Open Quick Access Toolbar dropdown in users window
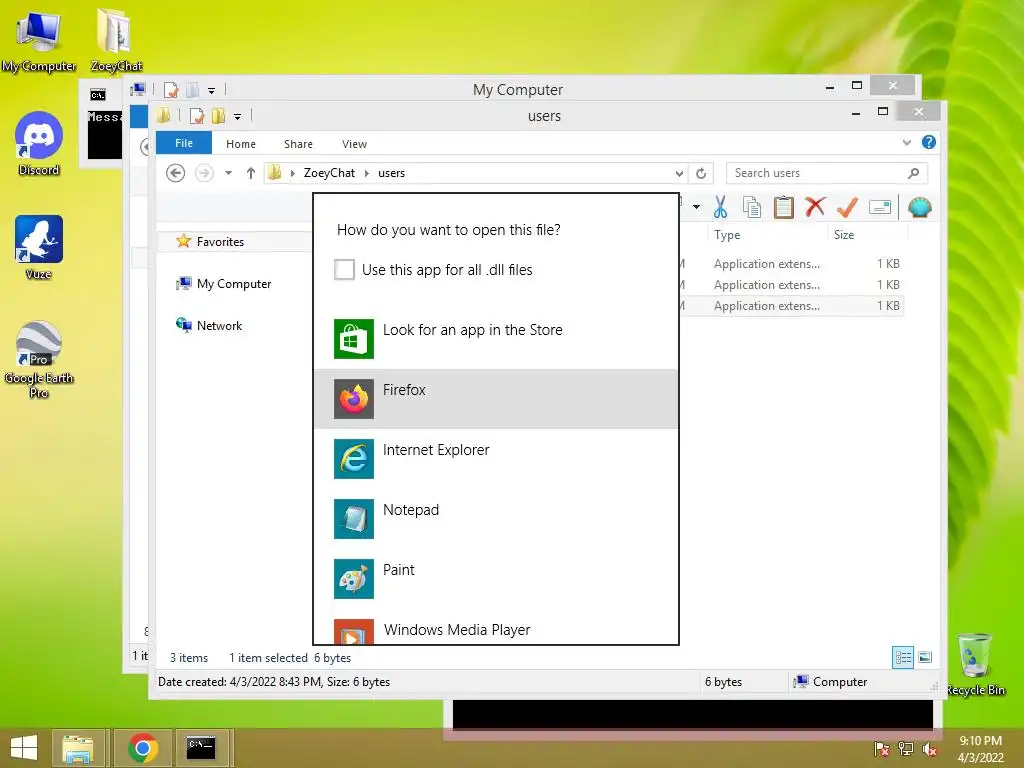 point(238,117)
